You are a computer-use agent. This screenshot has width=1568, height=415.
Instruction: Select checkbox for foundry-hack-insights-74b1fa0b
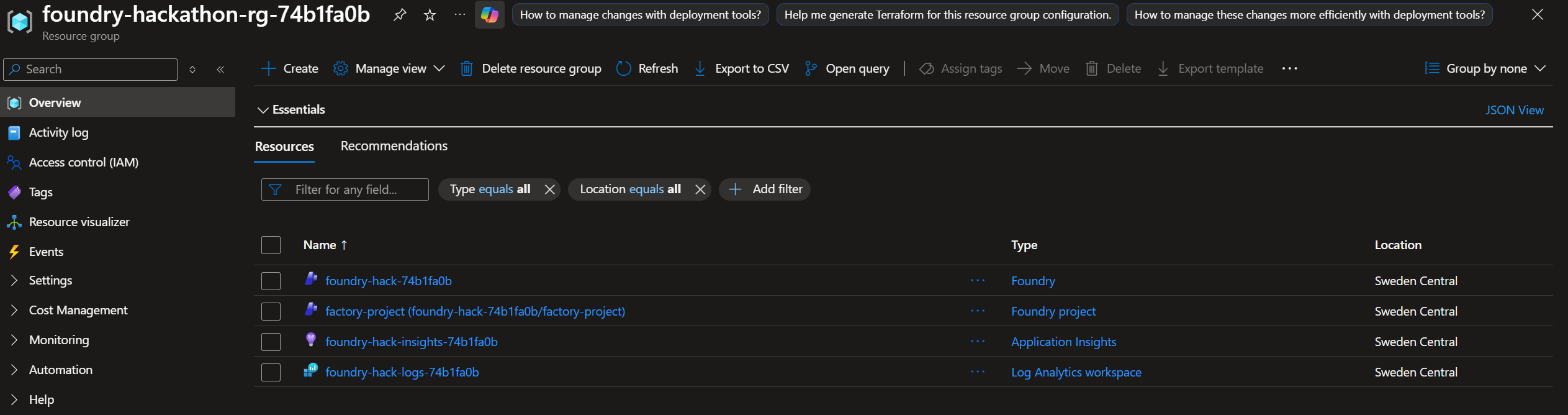tap(271, 342)
